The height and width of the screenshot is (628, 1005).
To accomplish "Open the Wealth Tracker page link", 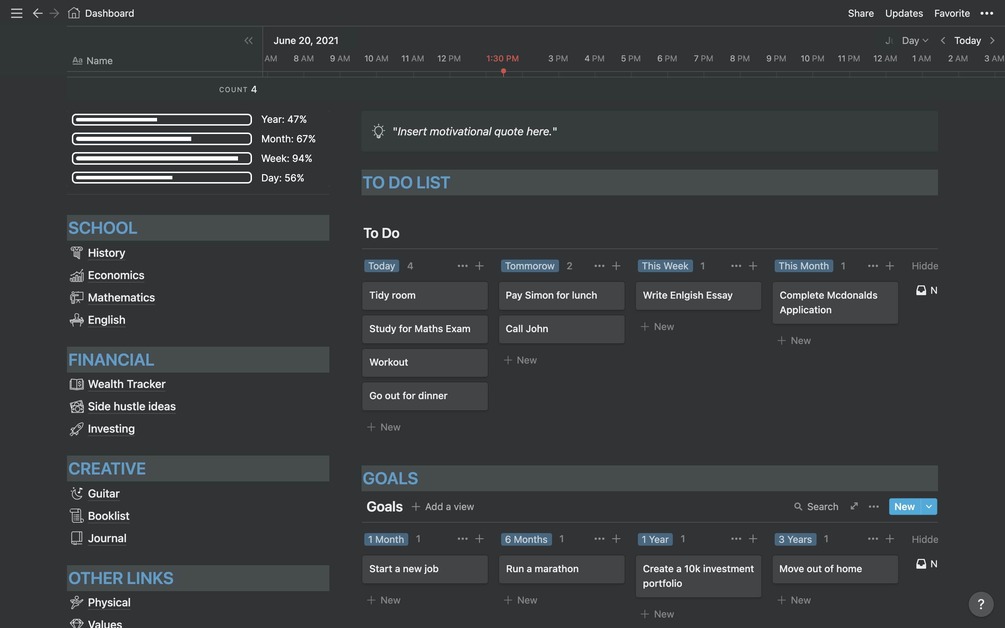I will 126,384.
